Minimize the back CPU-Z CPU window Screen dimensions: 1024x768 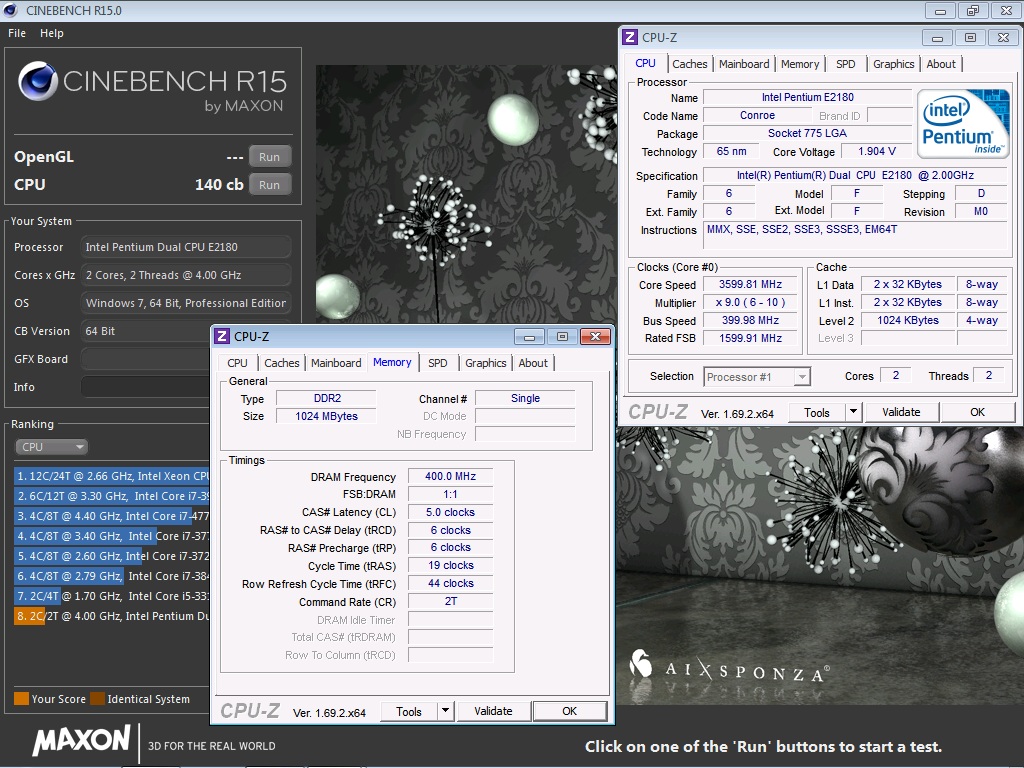pyautogui.click(x=937, y=38)
